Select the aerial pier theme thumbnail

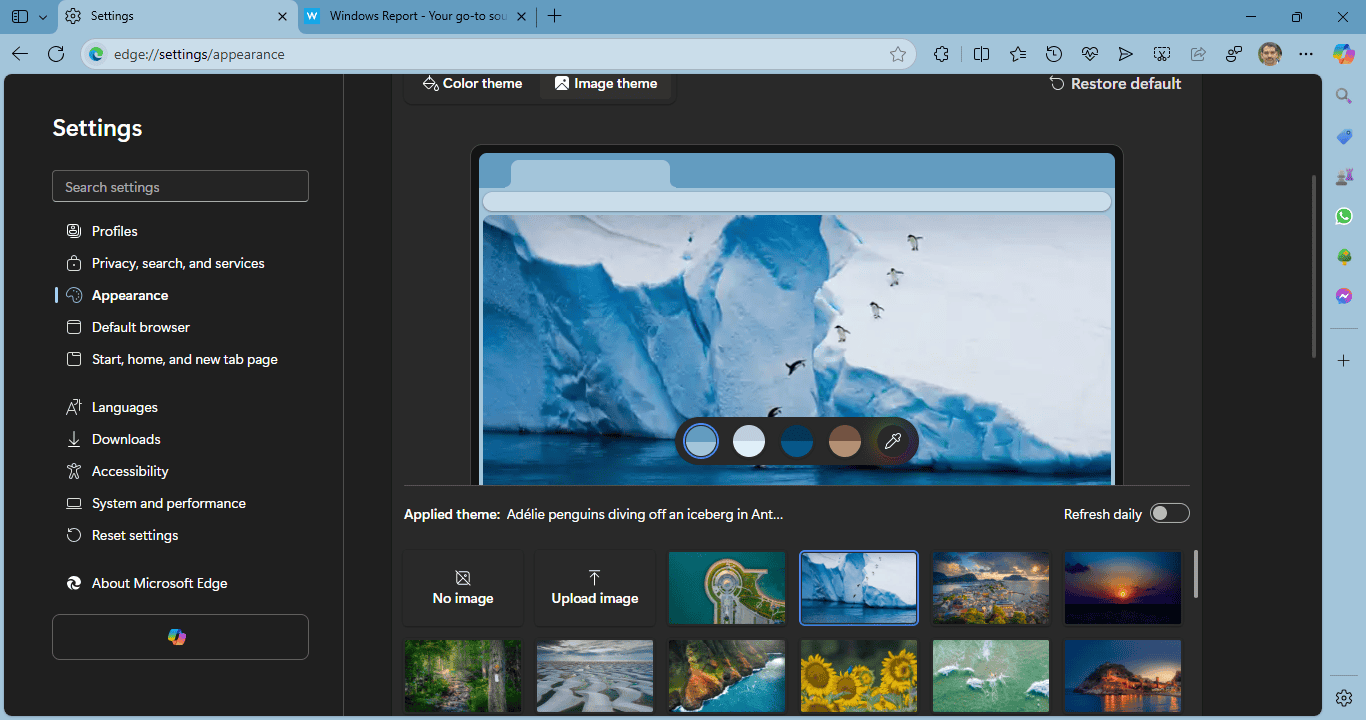point(727,588)
